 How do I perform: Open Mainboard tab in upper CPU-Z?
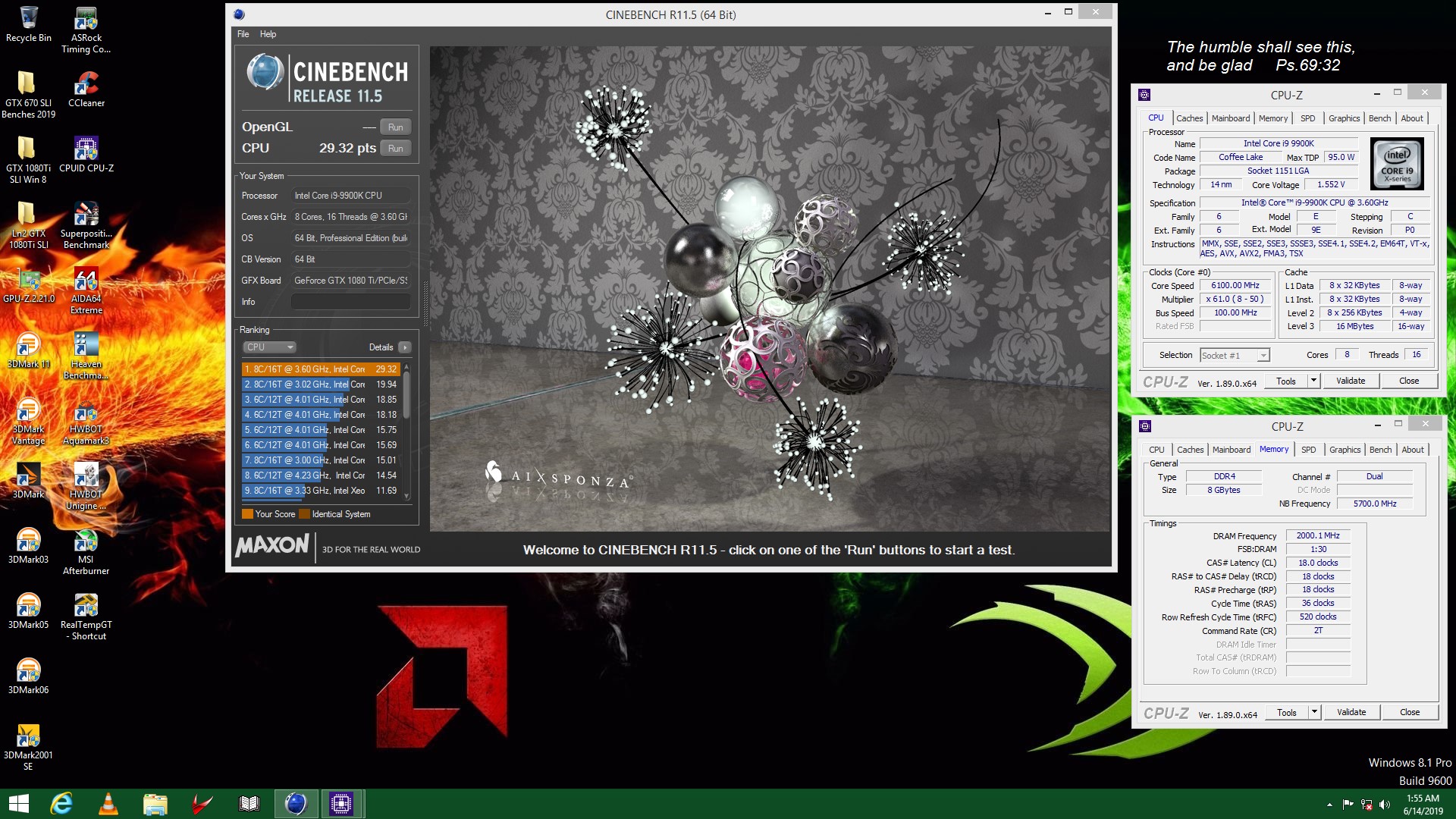pyautogui.click(x=1230, y=118)
